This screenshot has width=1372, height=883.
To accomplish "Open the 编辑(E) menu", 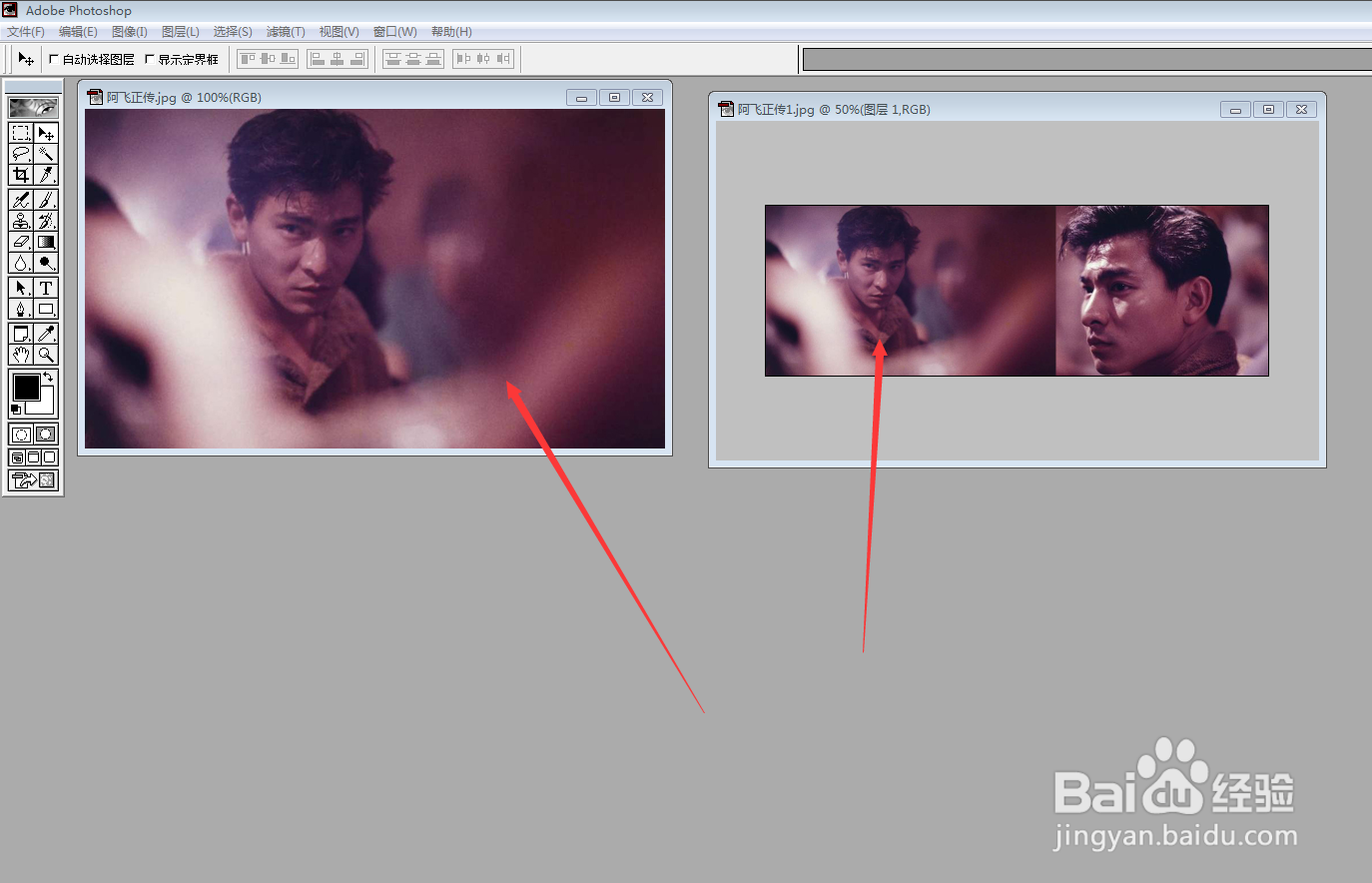I will pyautogui.click(x=78, y=32).
